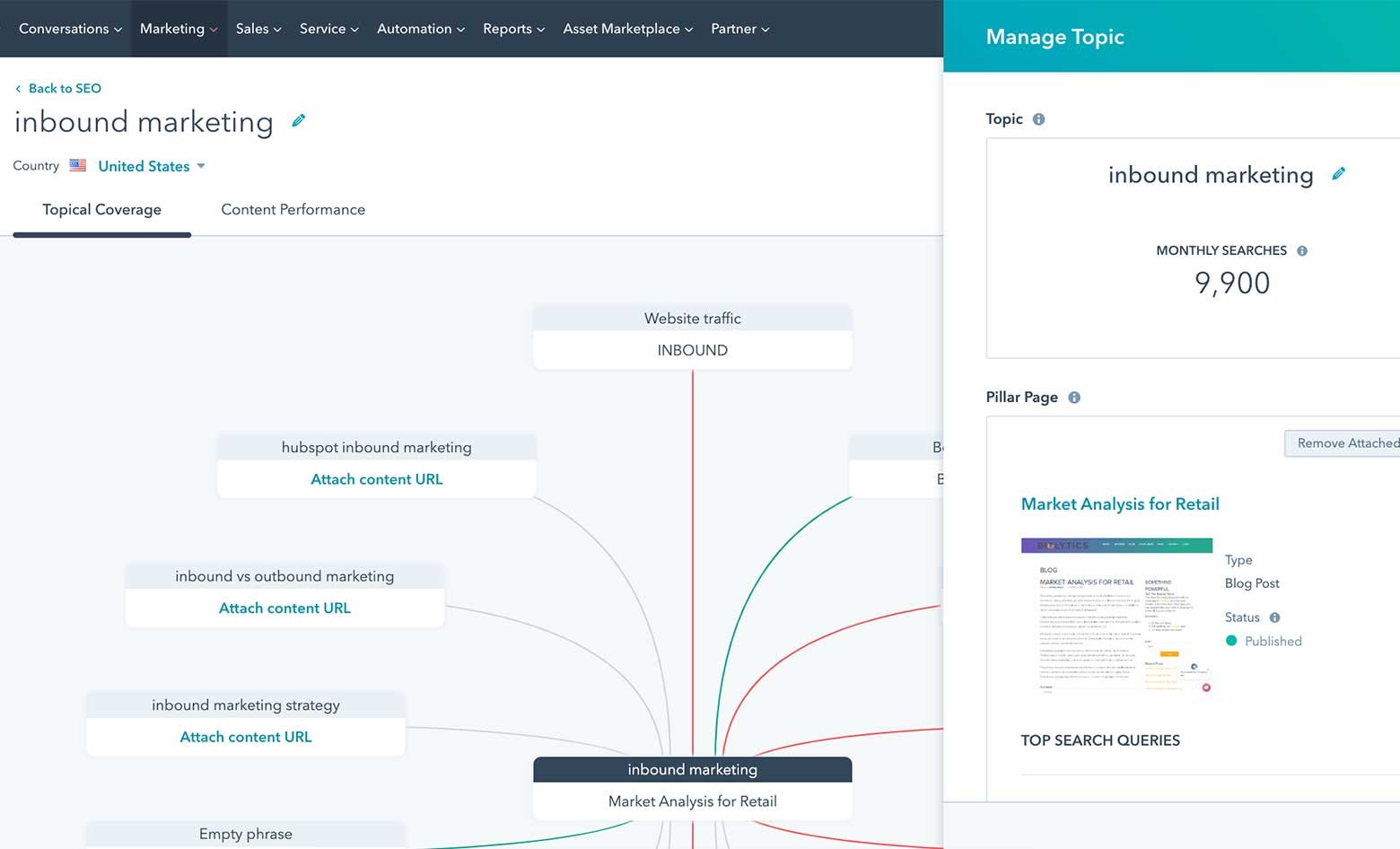Click the pencil icon beside the page title
1400x849 pixels.
pos(299,120)
